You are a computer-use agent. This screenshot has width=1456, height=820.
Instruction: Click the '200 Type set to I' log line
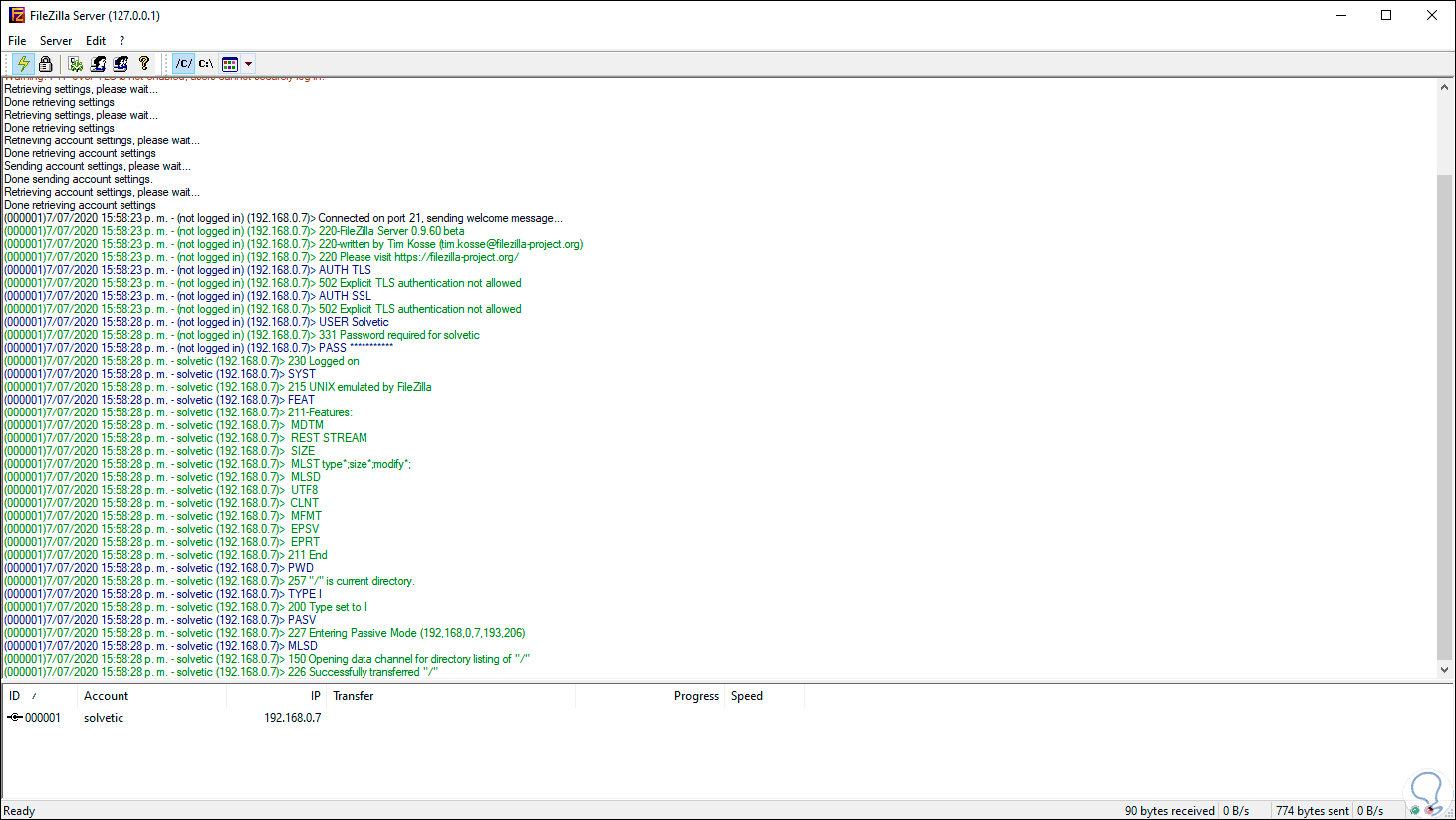186,607
